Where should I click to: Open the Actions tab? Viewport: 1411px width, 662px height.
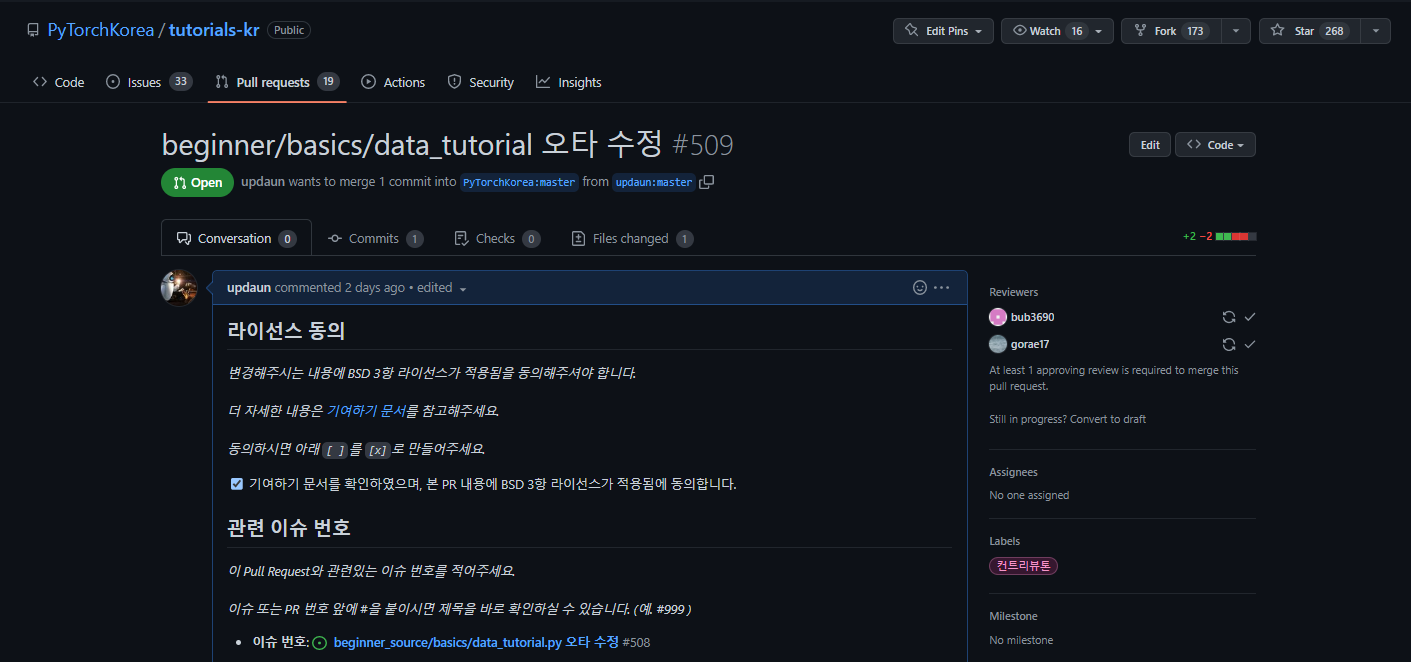tap(393, 82)
